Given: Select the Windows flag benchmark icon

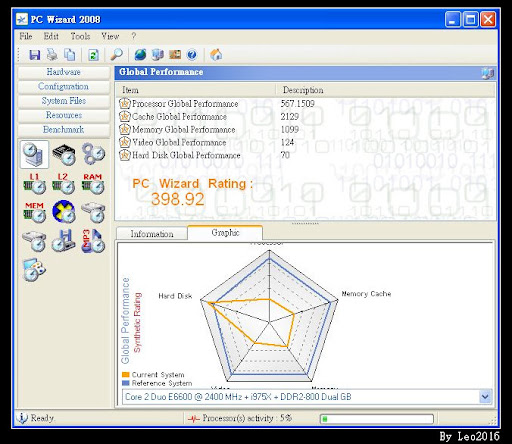Looking at the screenshot, I should click(34, 270).
